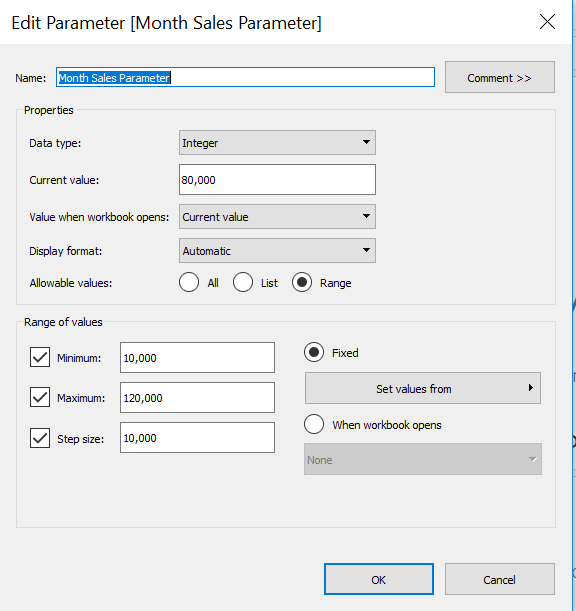Uncheck the Minimum checkbox
The image size is (576, 611).
point(40,357)
